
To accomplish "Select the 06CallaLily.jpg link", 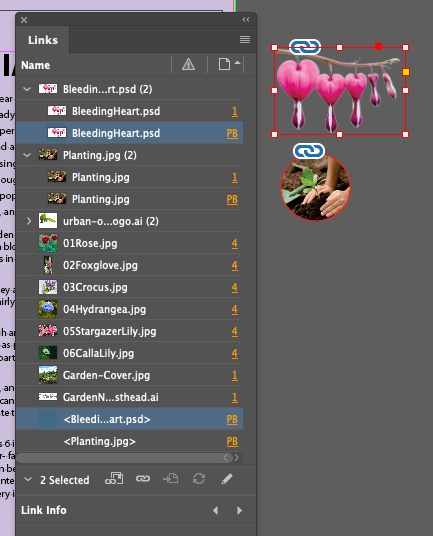I will pos(130,353).
